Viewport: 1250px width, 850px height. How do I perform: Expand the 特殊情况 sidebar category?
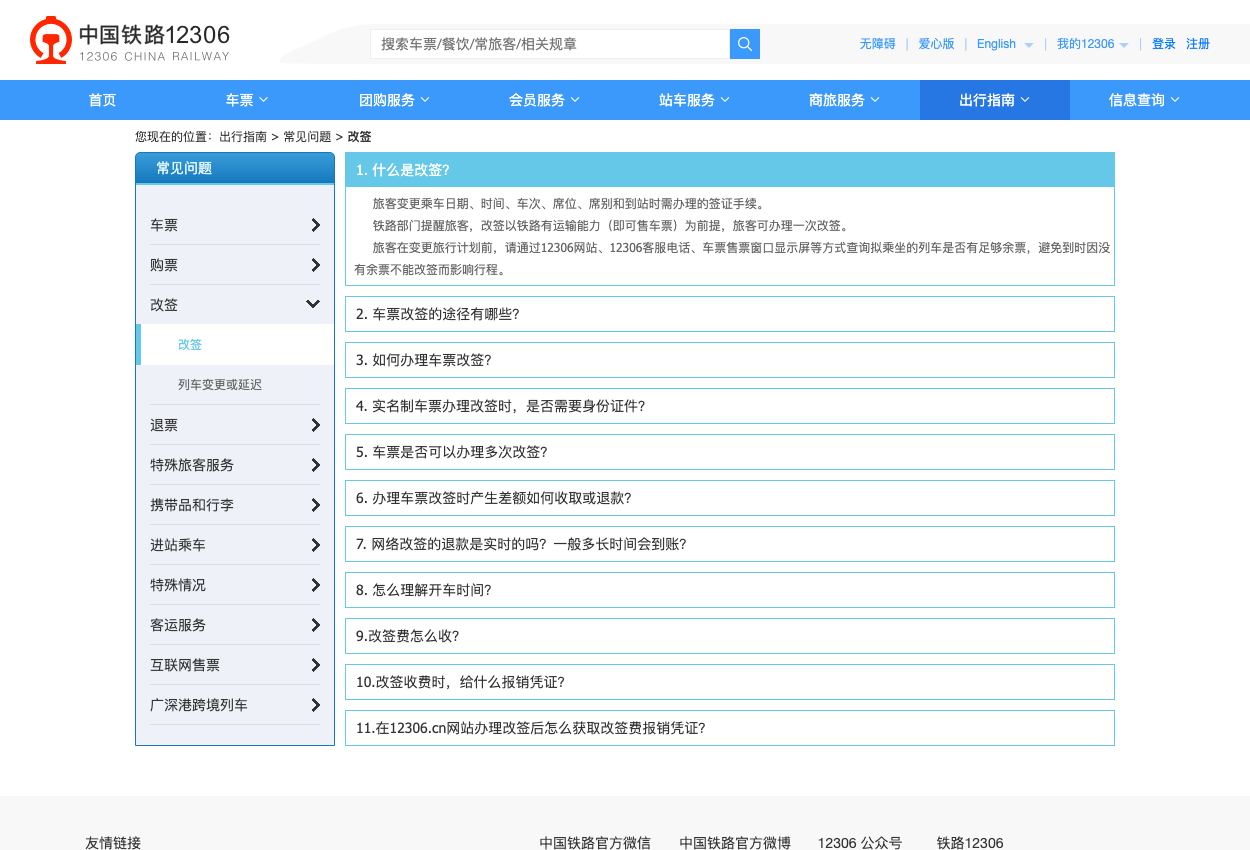[235, 585]
